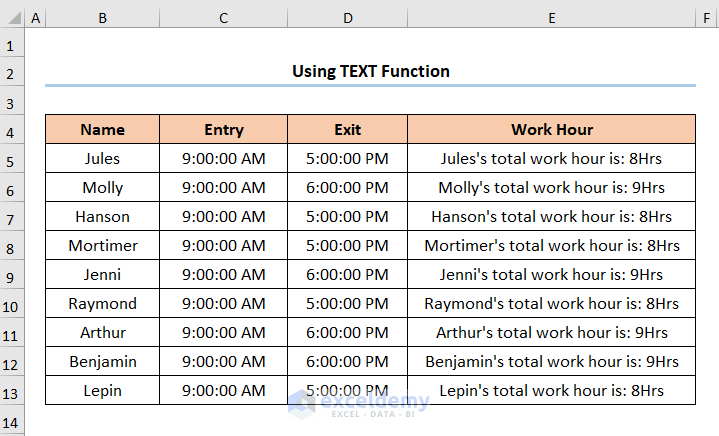Select the cell containing 'Benjamin'
The height and width of the screenshot is (436, 719).
click(x=102, y=361)
